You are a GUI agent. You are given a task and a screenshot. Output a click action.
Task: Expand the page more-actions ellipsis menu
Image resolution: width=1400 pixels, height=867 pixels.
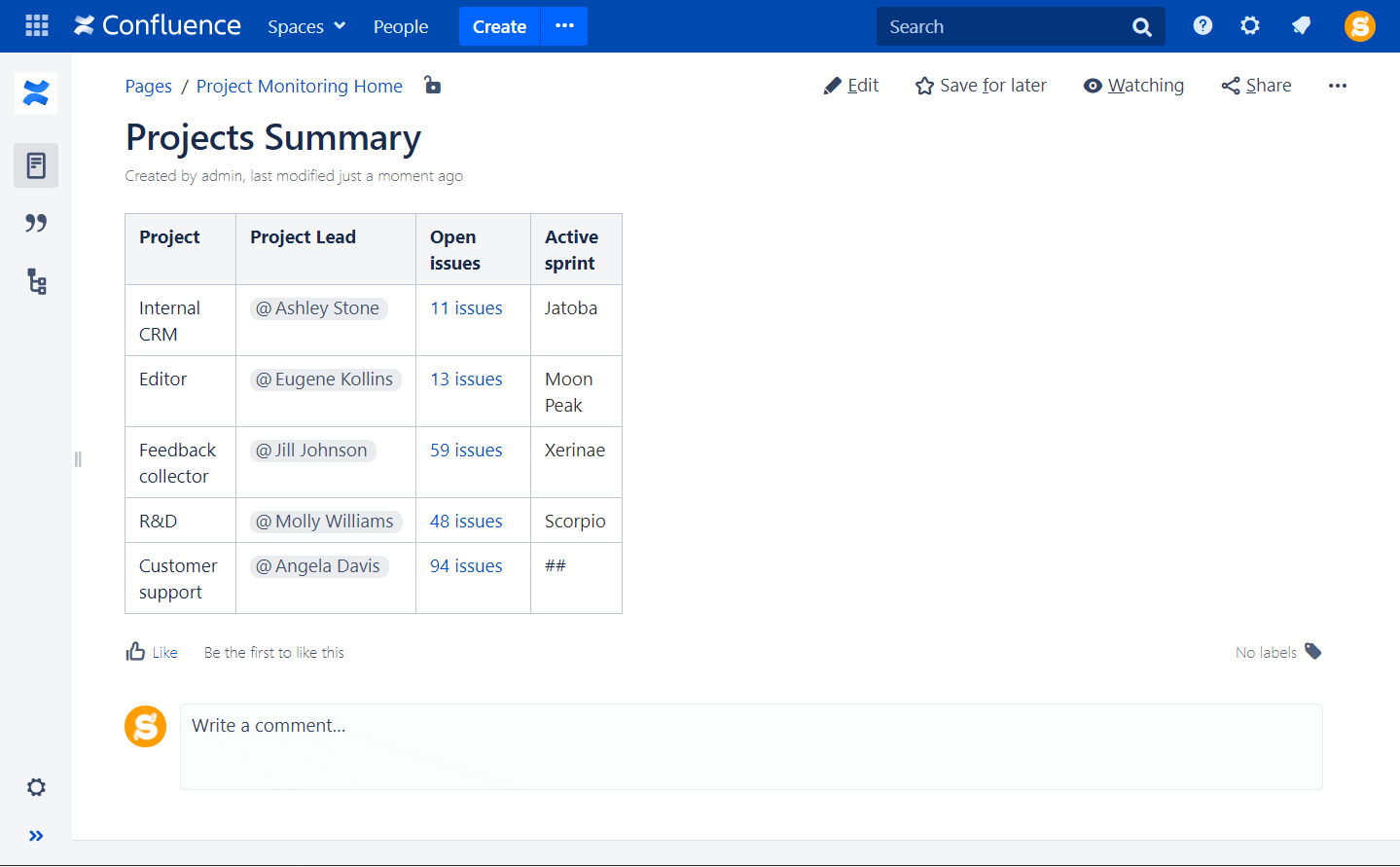pyautogui.click(x=1338, y=86)
